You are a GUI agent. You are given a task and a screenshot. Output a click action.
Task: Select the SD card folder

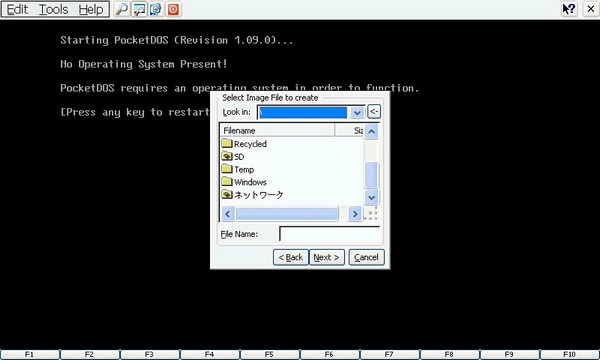(x=233, y=156)
